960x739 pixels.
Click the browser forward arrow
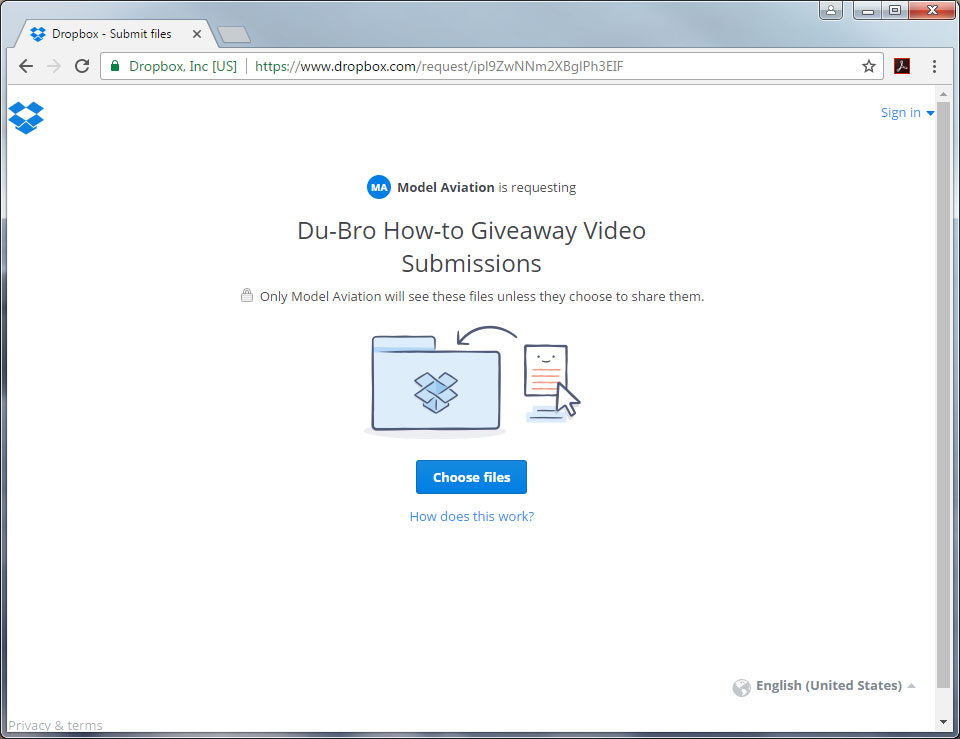coord(54,66)
